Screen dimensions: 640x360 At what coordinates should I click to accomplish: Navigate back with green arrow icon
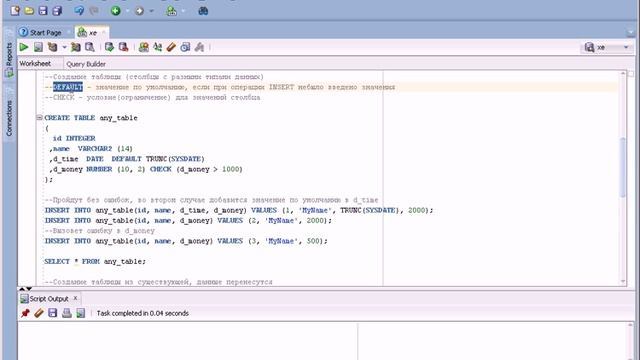click(x=116, y=11)
